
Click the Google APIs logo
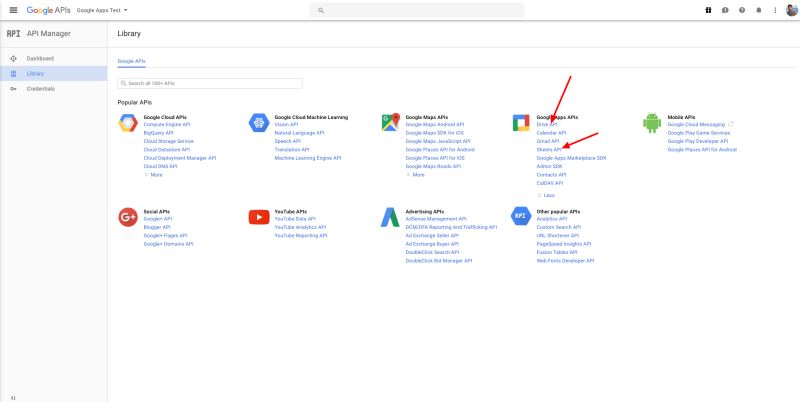coord(48,10)
